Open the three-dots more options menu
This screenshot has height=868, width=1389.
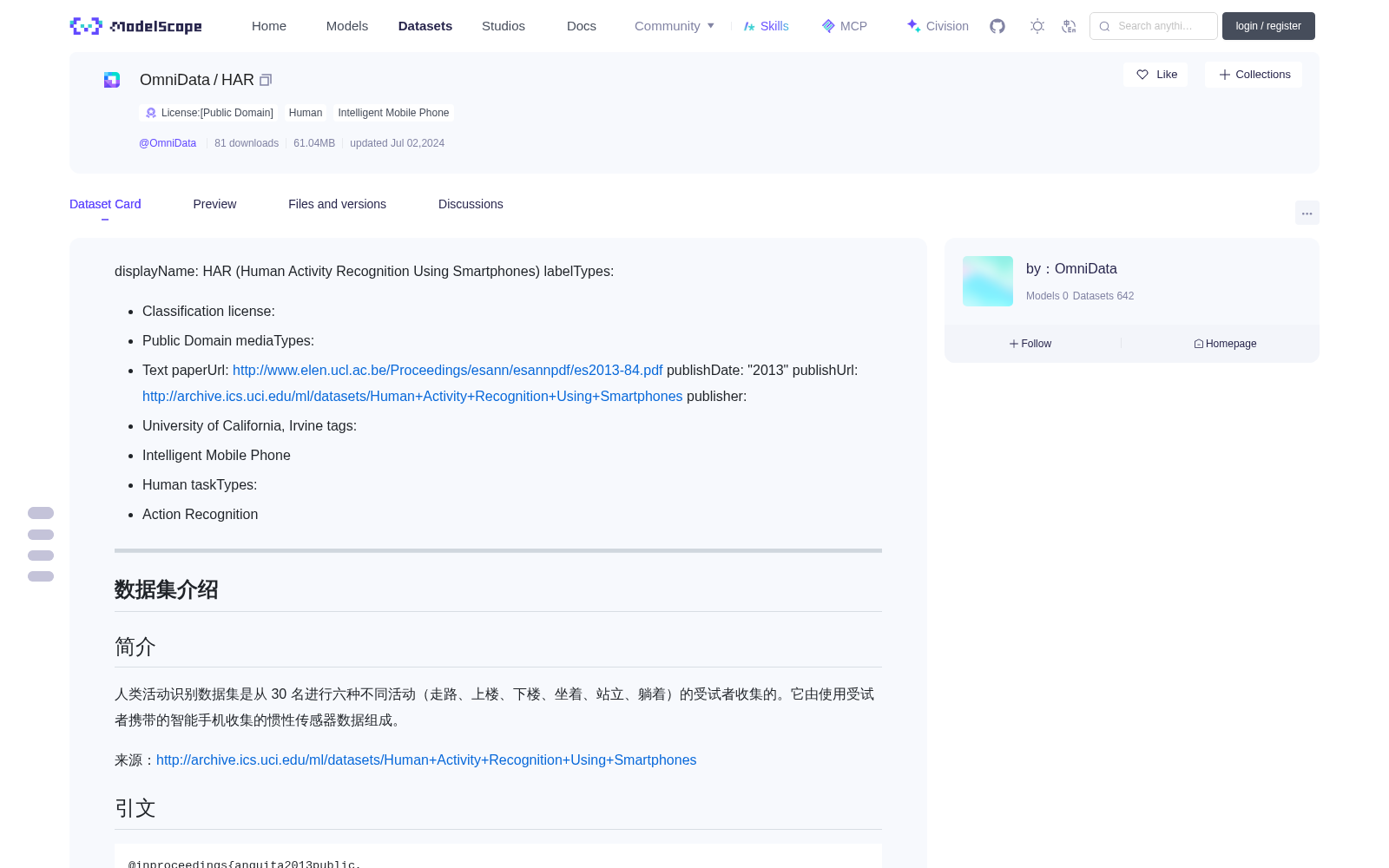coord(1307,213)
